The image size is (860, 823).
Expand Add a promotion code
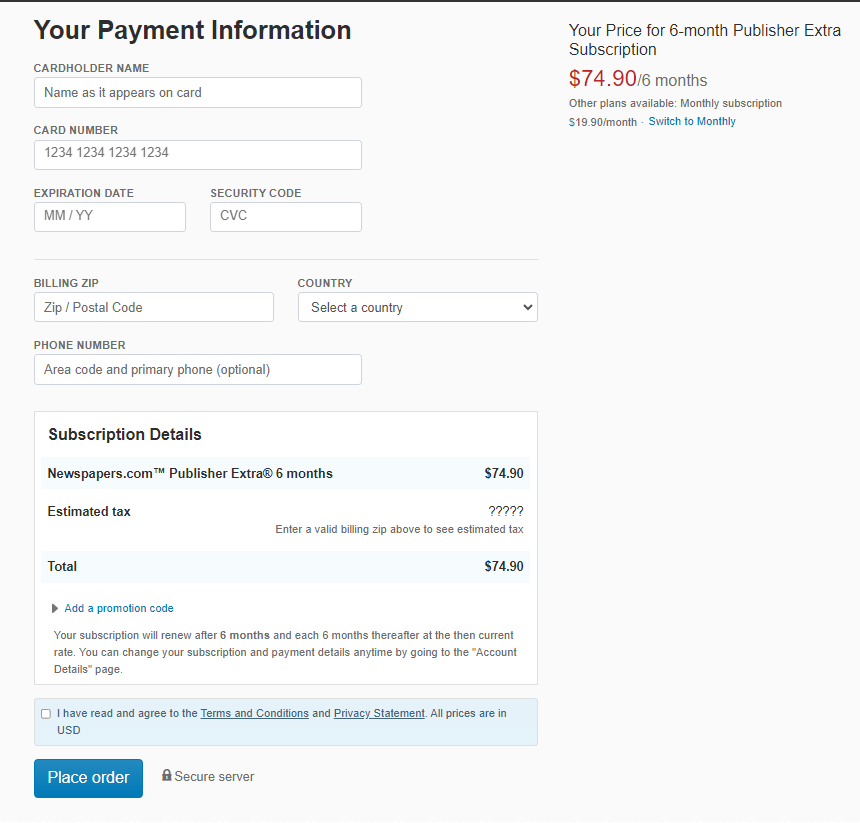[x=119, y=609]
